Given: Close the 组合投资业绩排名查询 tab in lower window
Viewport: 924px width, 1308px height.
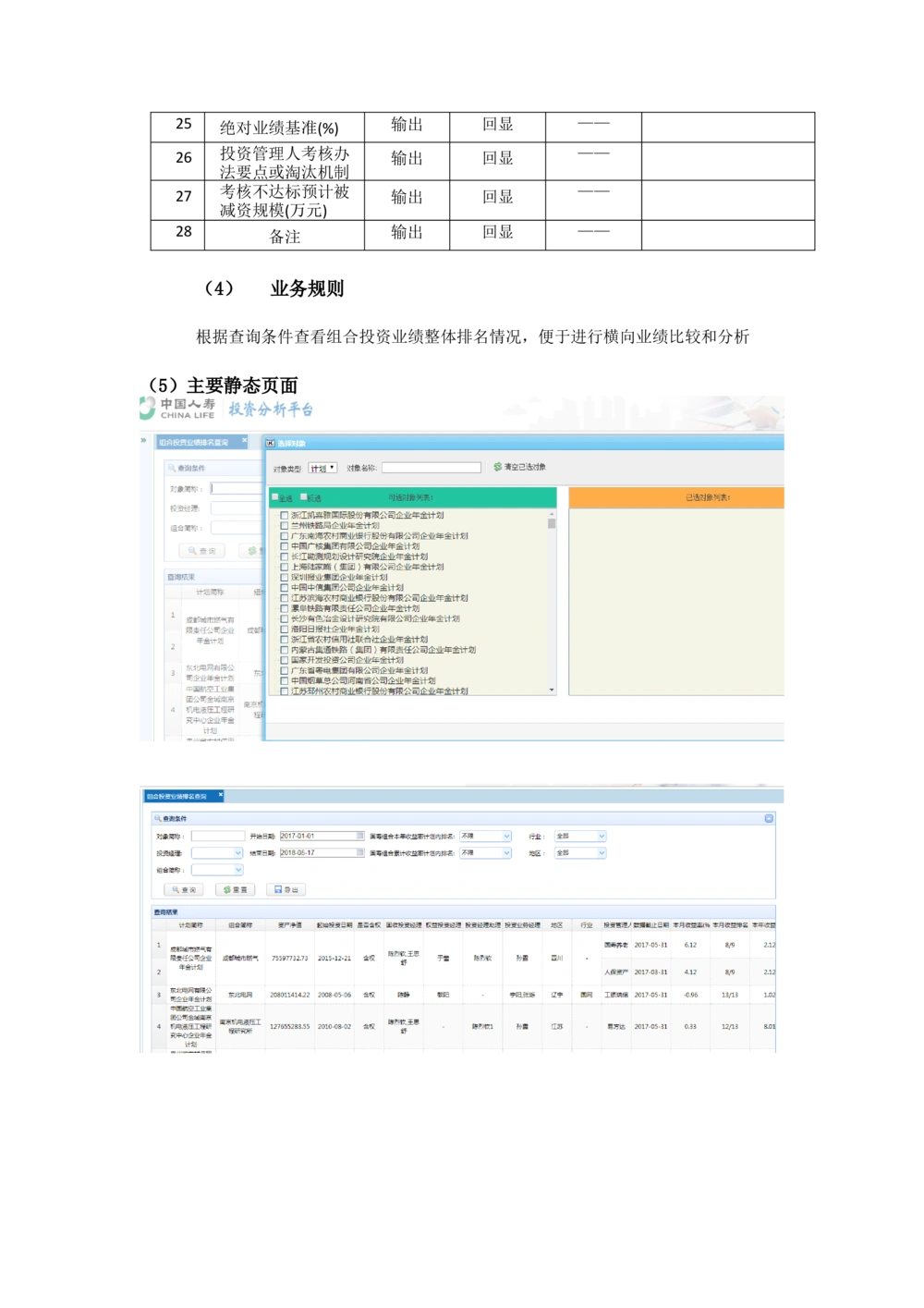Looking at the screenshot, I should tap(220, 795).
